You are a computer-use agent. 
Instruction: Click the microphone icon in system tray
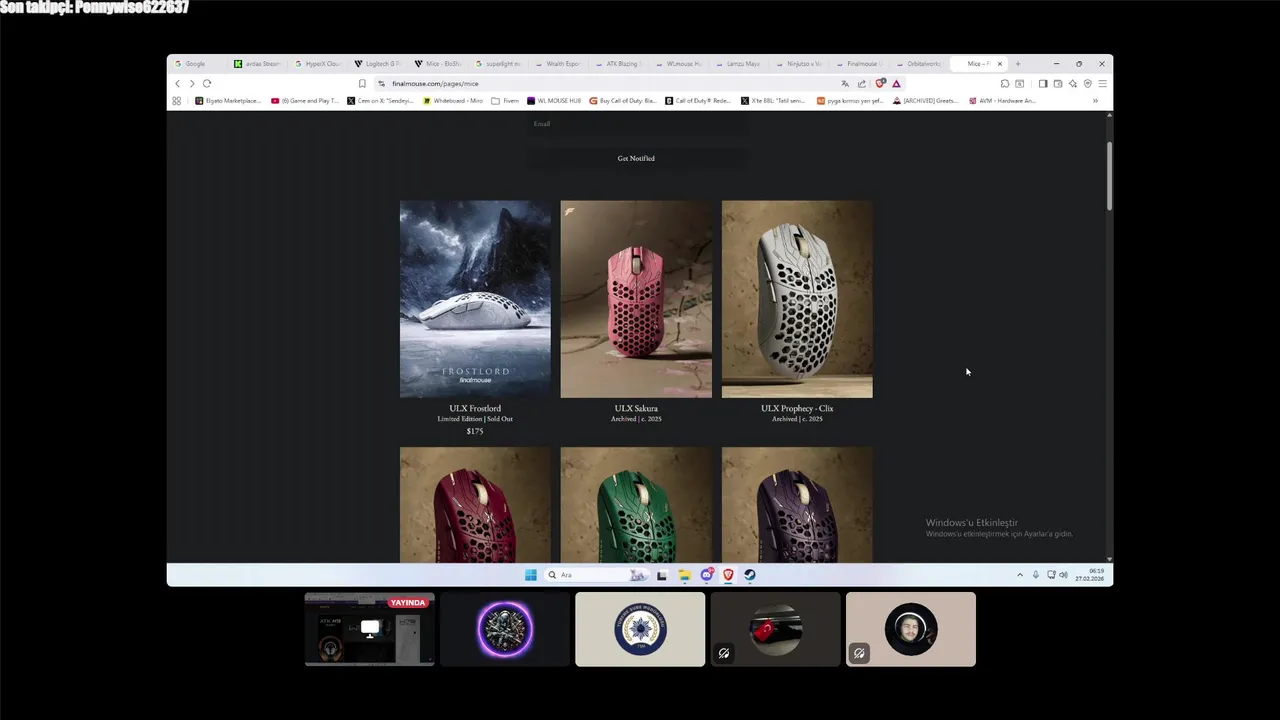(x=1036, y=575)
